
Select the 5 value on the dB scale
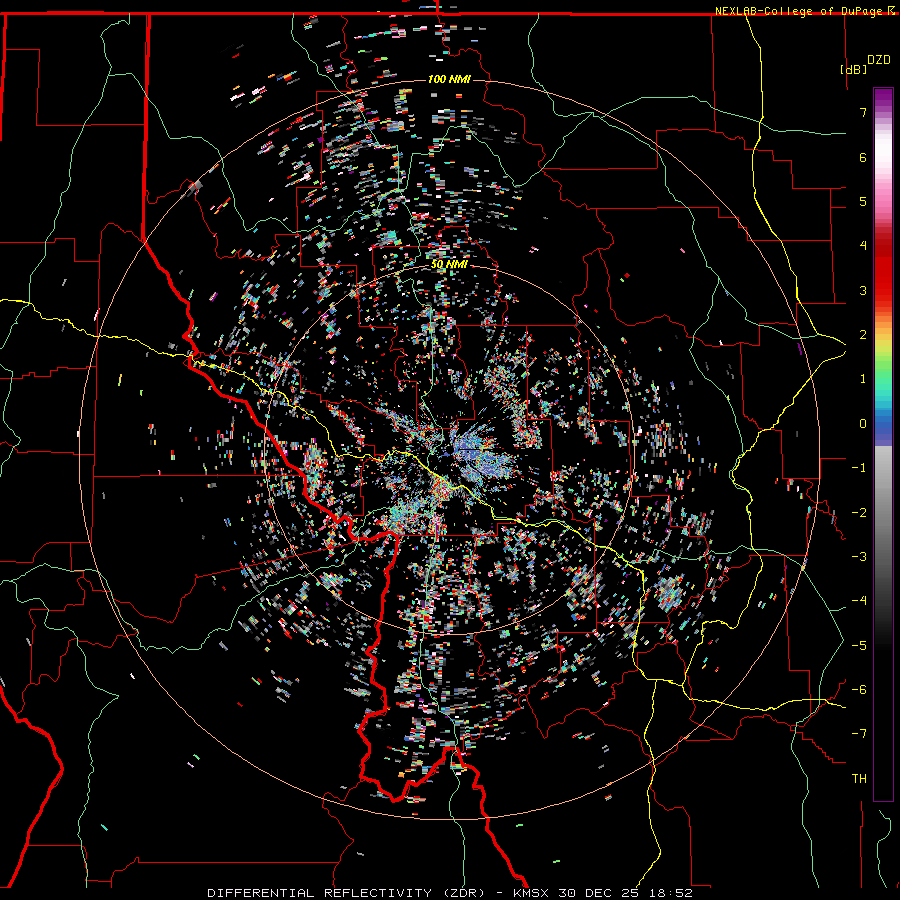click(x=862, y=201)
